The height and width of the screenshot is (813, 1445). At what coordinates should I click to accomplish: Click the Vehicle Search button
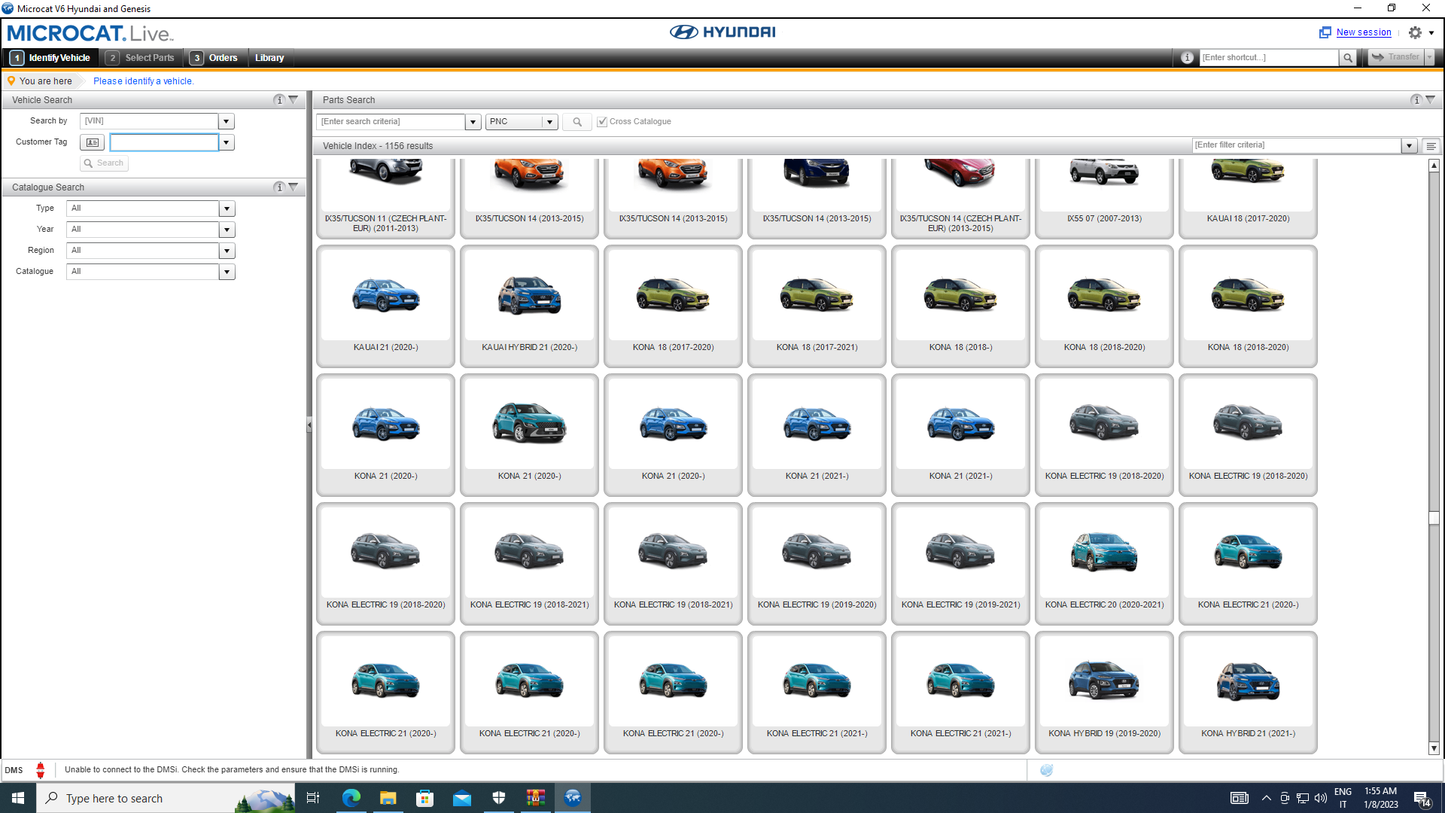point(104,163)
